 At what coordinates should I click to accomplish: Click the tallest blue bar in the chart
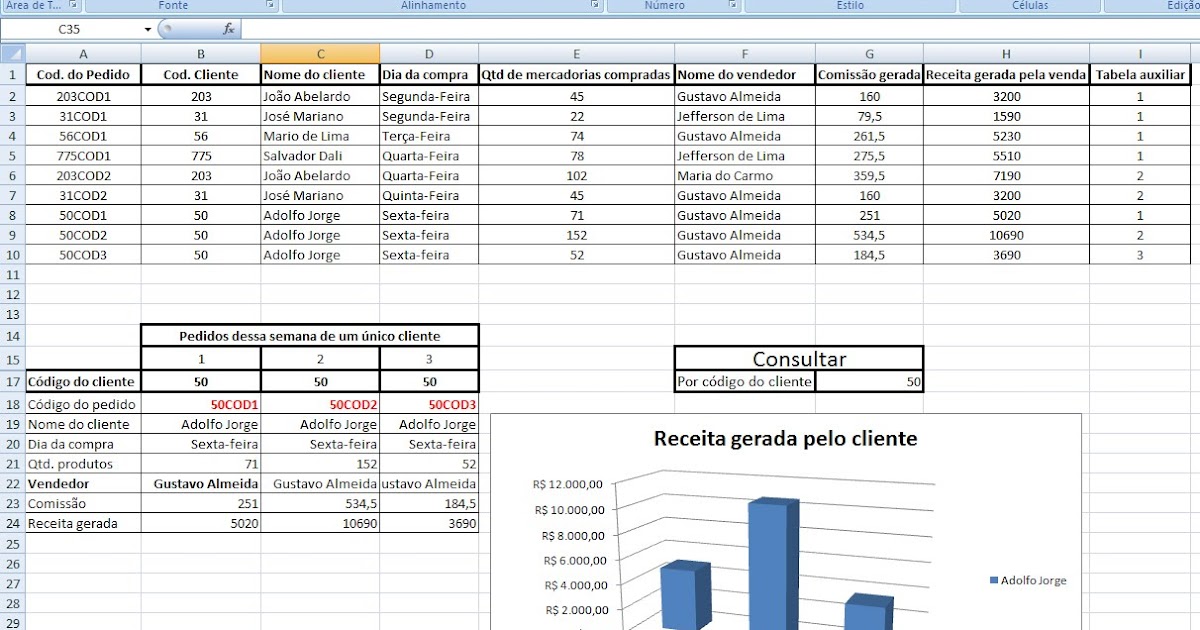(770, 560)
